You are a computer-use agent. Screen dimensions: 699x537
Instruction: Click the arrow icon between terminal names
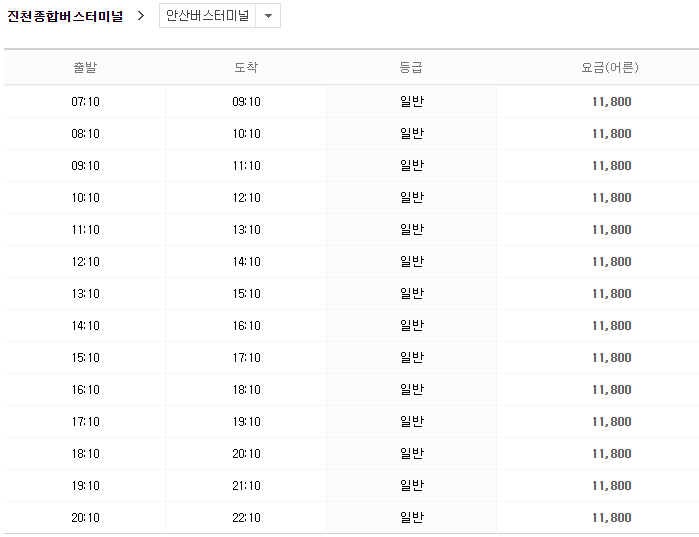[x=141, y=16]
